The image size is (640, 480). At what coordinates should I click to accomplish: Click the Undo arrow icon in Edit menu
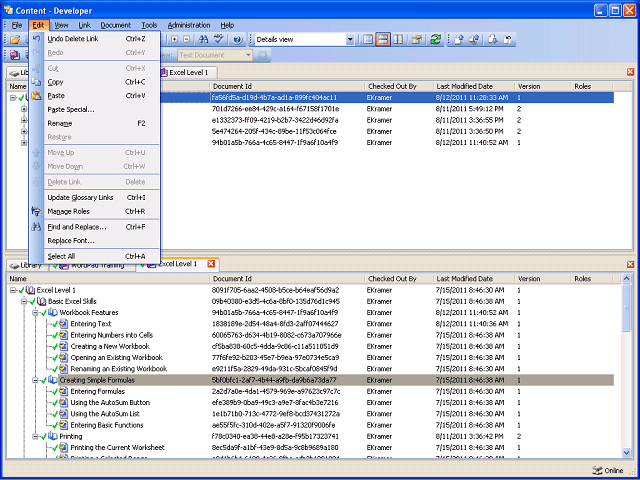(36, 39)
